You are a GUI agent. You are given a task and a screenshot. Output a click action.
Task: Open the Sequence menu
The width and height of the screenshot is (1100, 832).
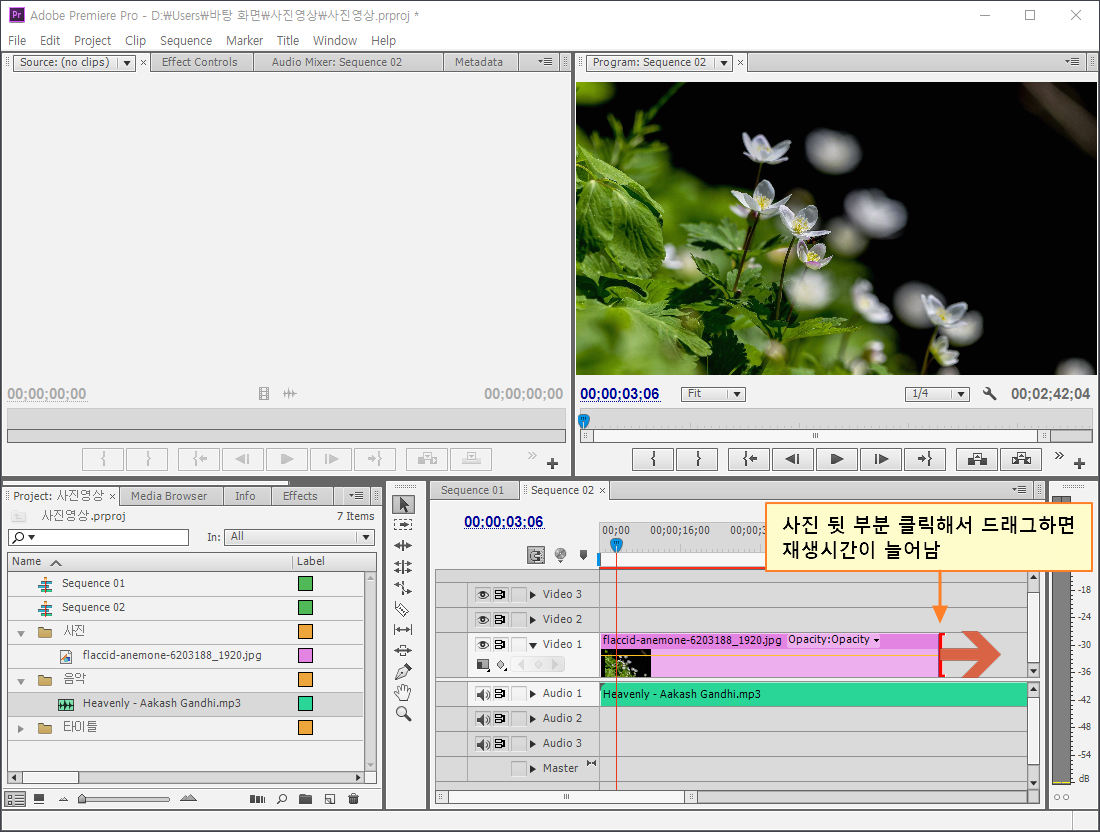click(x=186, y=41)
